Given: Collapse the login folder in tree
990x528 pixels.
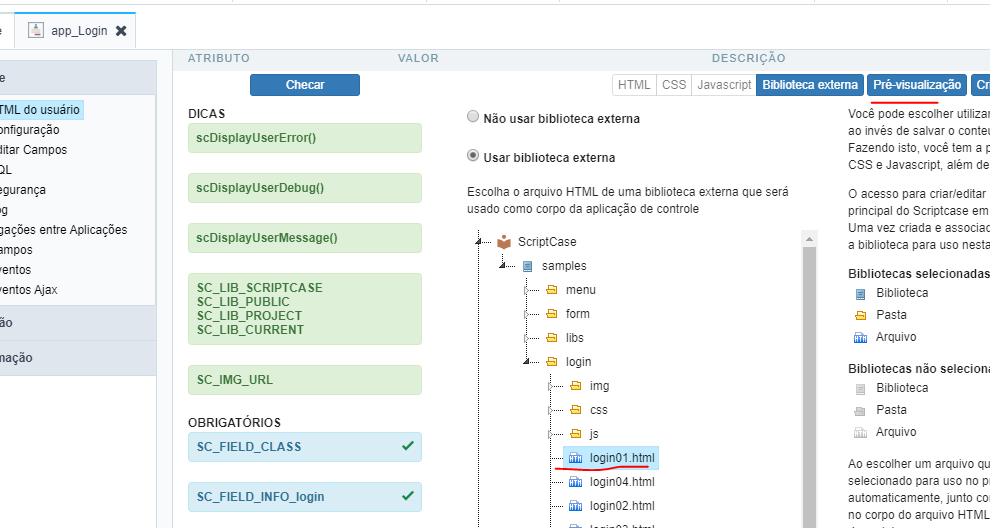Looking at the screenshot, I should point(525,362).
